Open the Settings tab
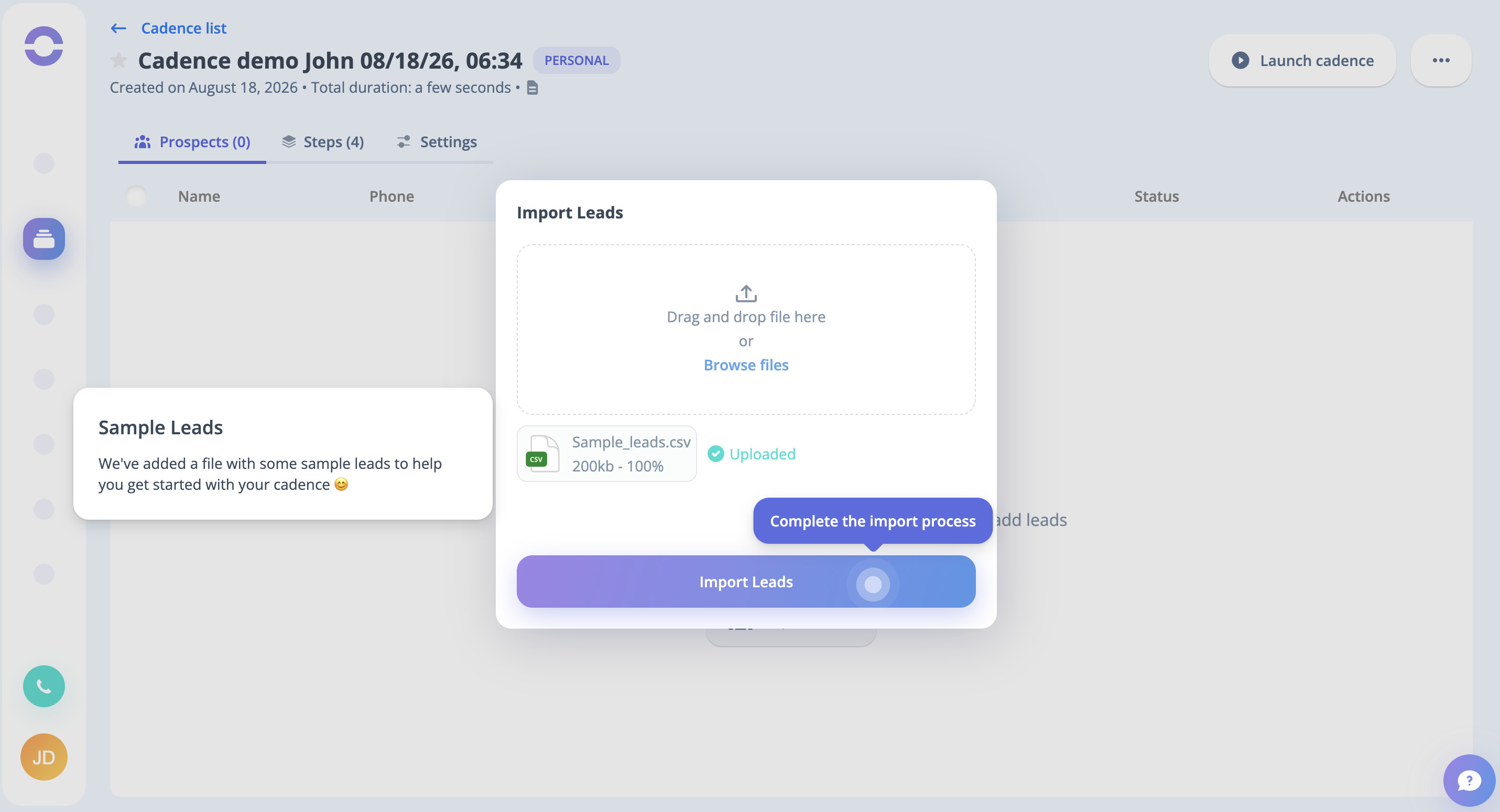 click(x=437, y=142)
